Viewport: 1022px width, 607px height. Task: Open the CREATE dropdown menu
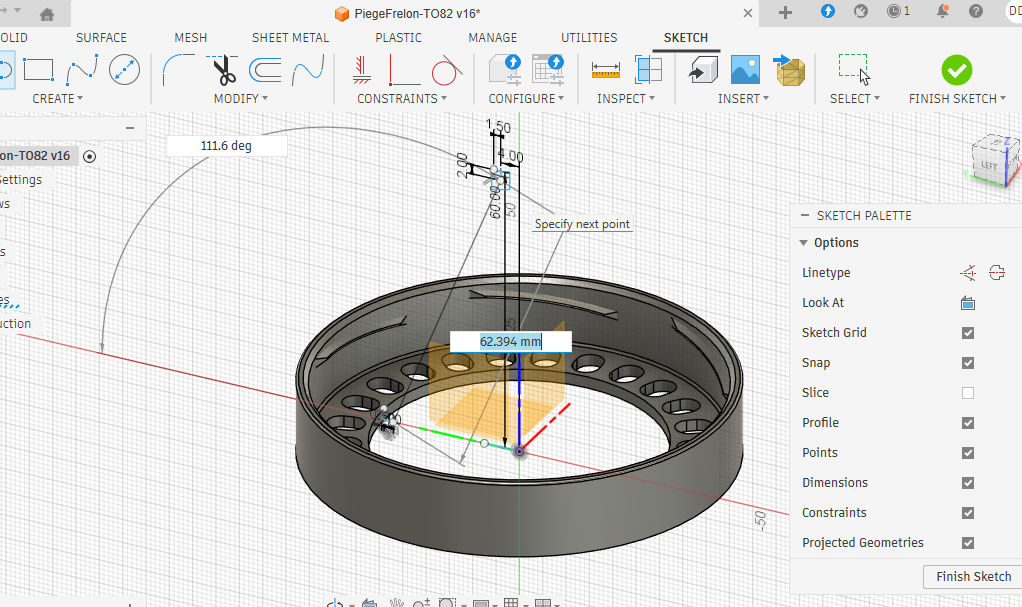(x=57, y=99)
